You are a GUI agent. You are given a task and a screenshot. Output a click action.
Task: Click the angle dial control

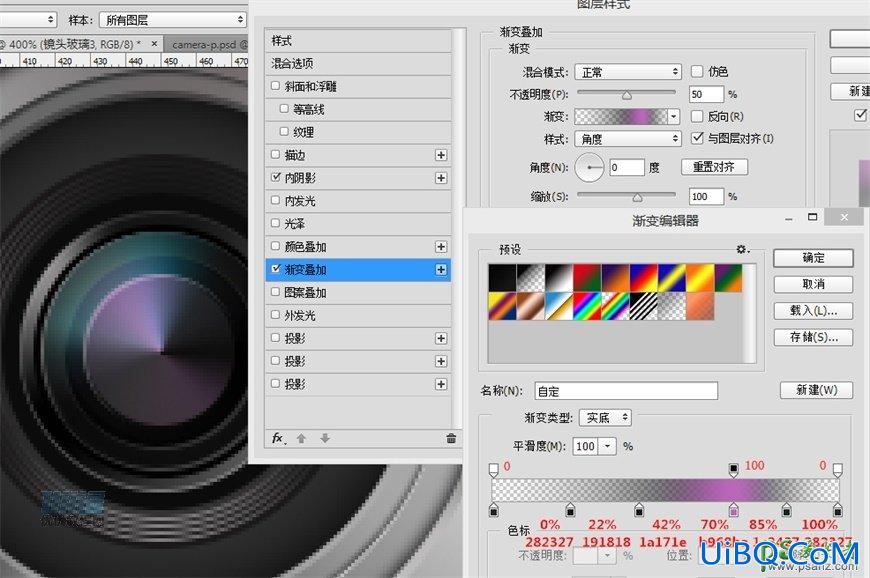[589, 168]
